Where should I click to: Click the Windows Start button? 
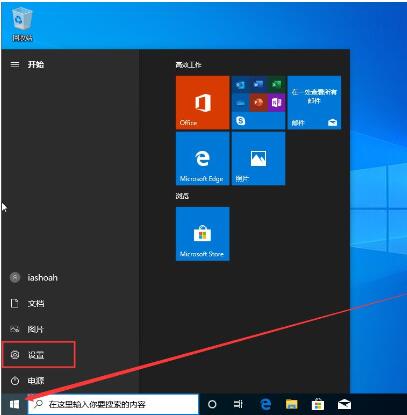click(x=14, y=404)
